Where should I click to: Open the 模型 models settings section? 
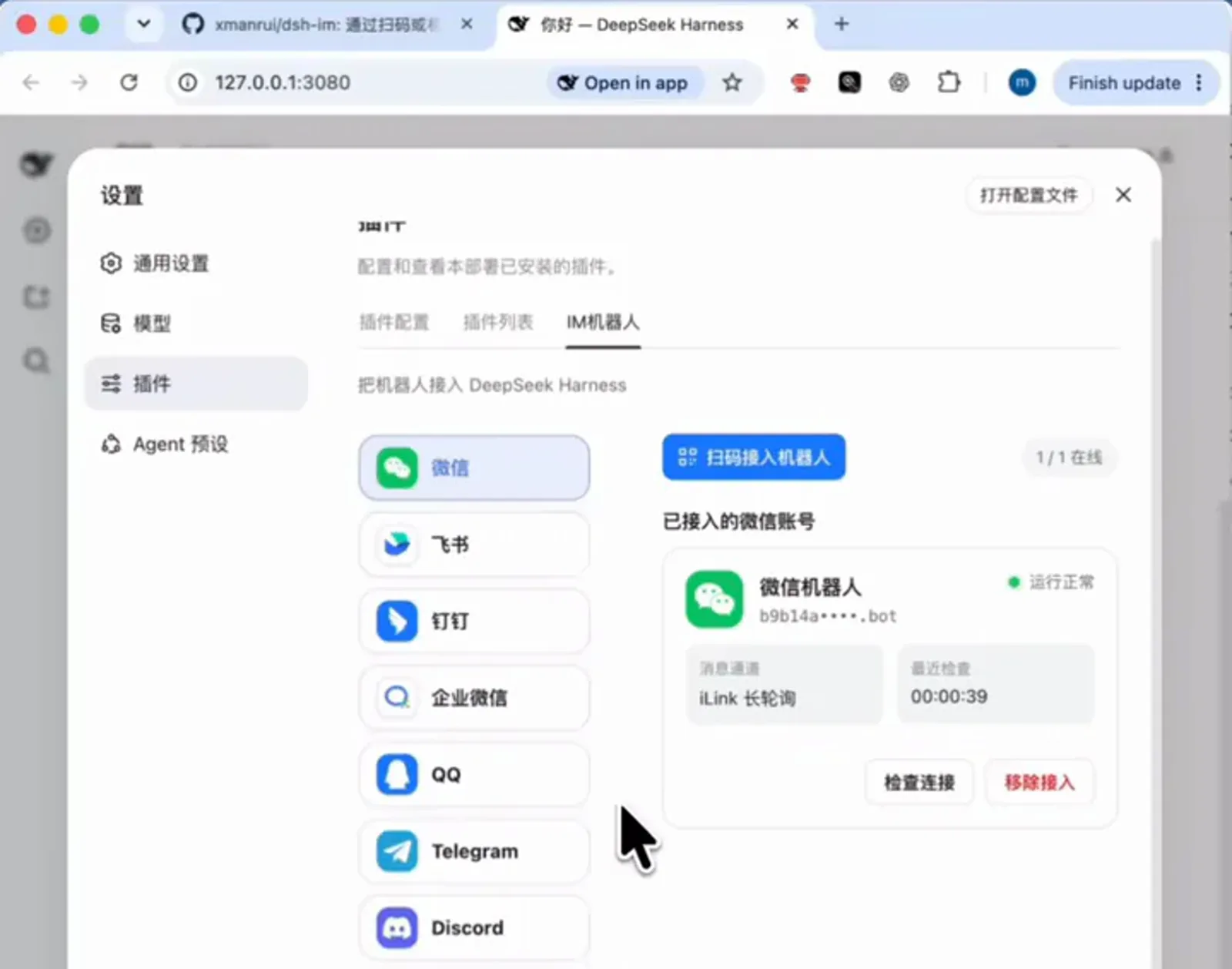pos(196,324)
